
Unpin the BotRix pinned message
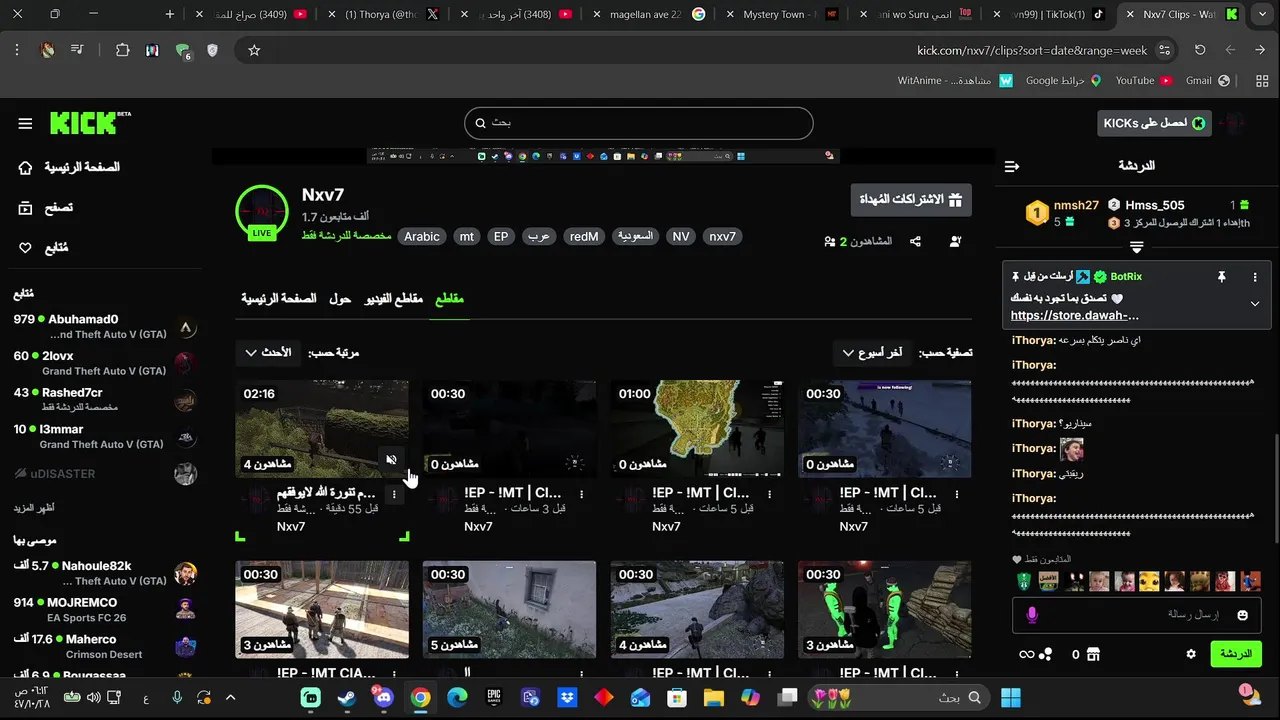(x=1221, y=277)
